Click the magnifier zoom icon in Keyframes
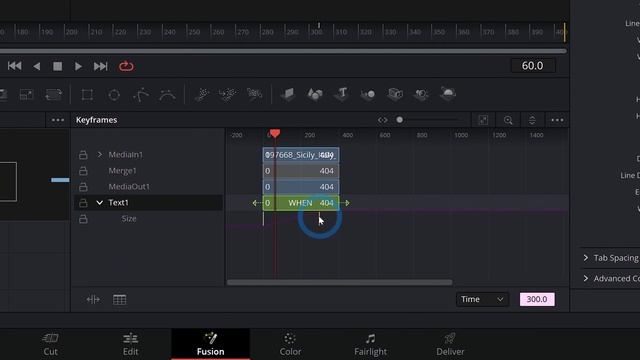This screenshot has height=360, width=640. coord(508,120)
